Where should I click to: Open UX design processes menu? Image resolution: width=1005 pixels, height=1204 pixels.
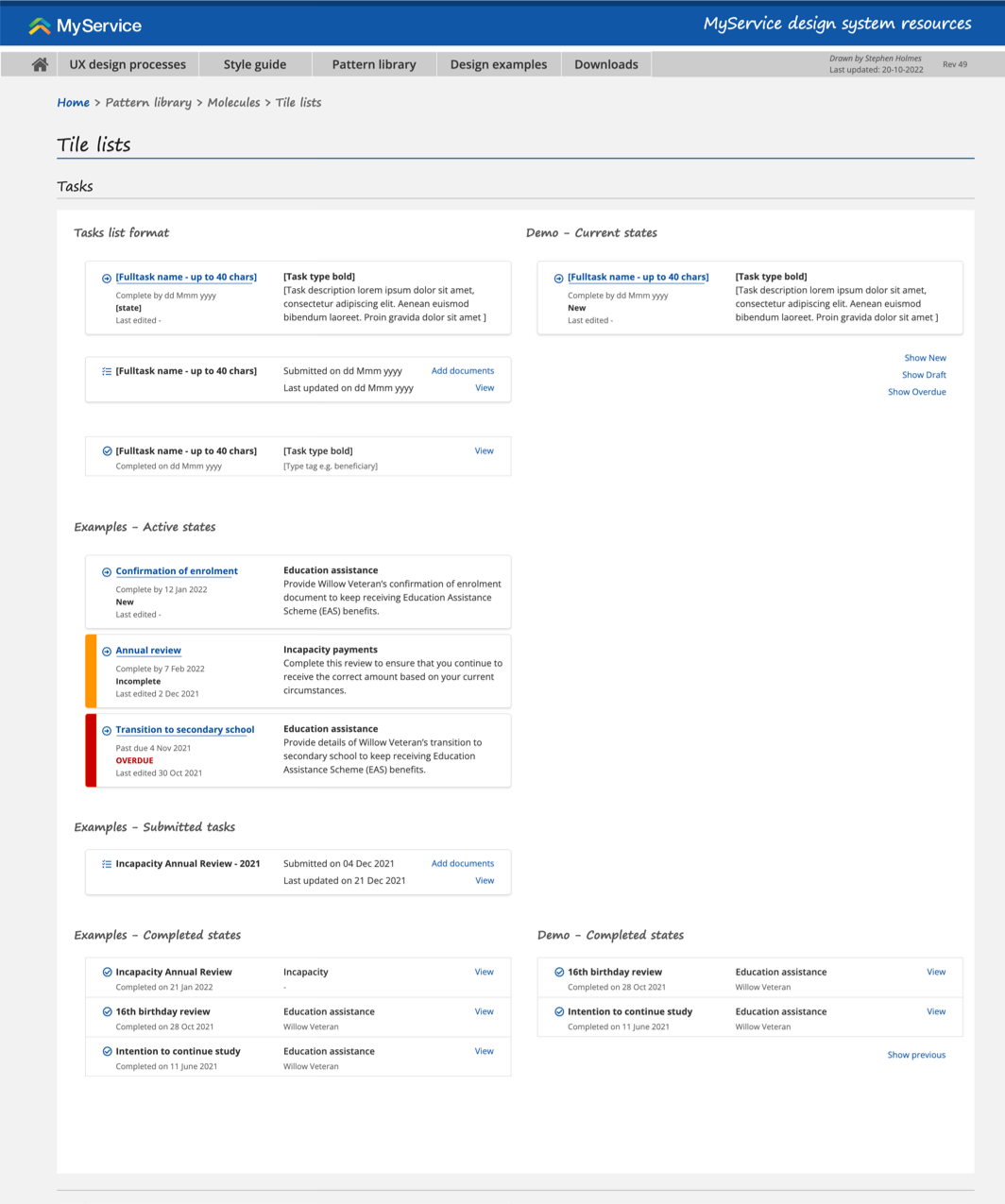128,64
